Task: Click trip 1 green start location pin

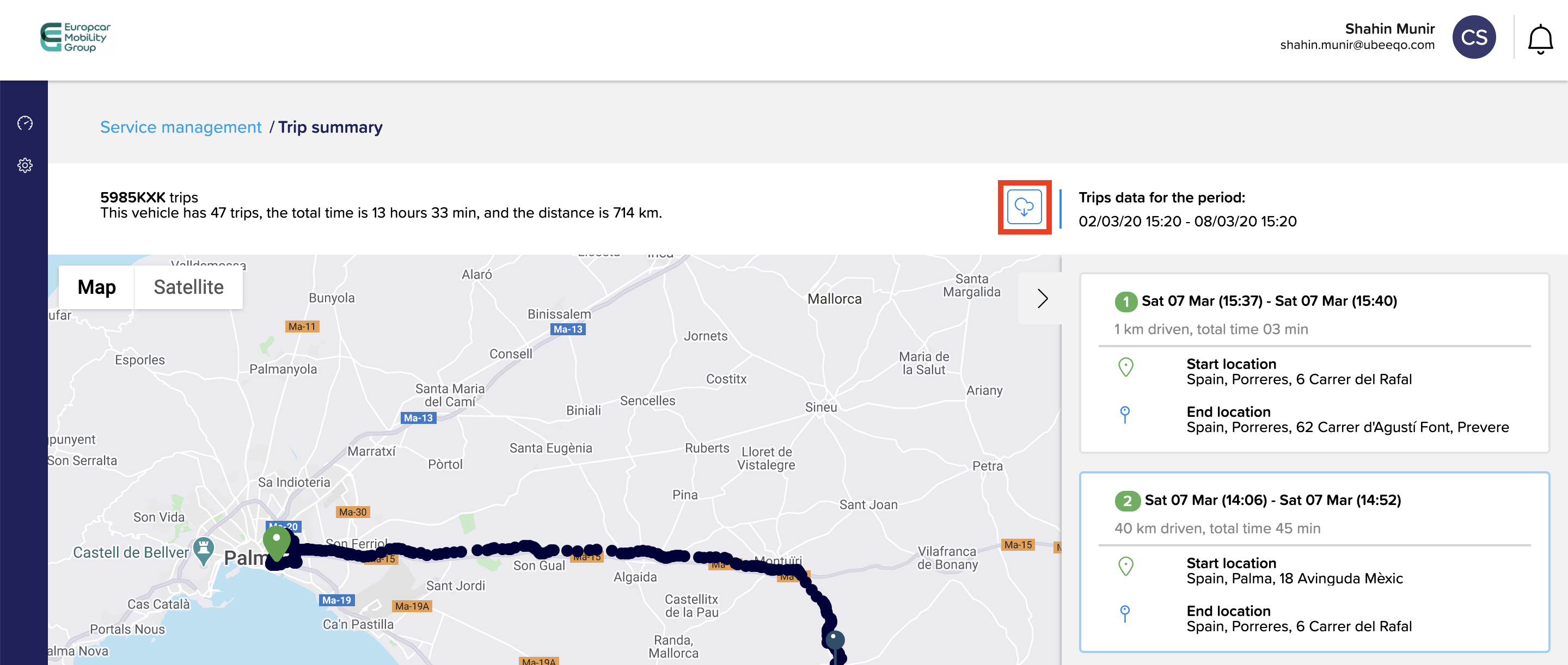Action: click(1125, 367)
